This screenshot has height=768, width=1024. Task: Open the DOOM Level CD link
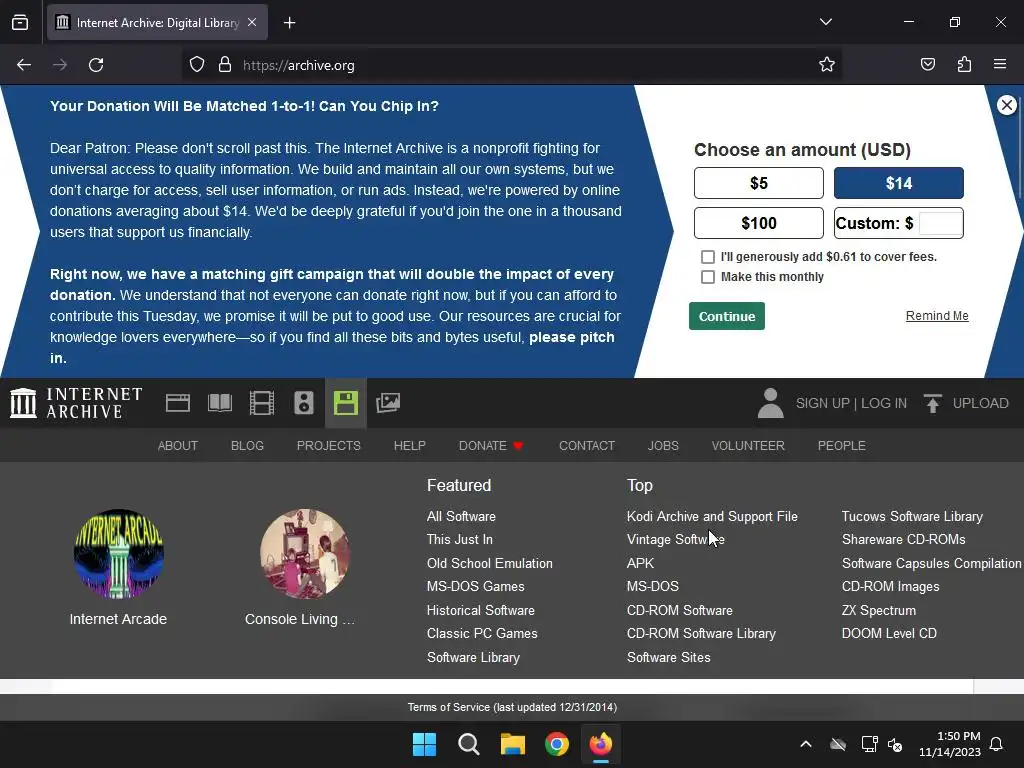coord(889,633)
